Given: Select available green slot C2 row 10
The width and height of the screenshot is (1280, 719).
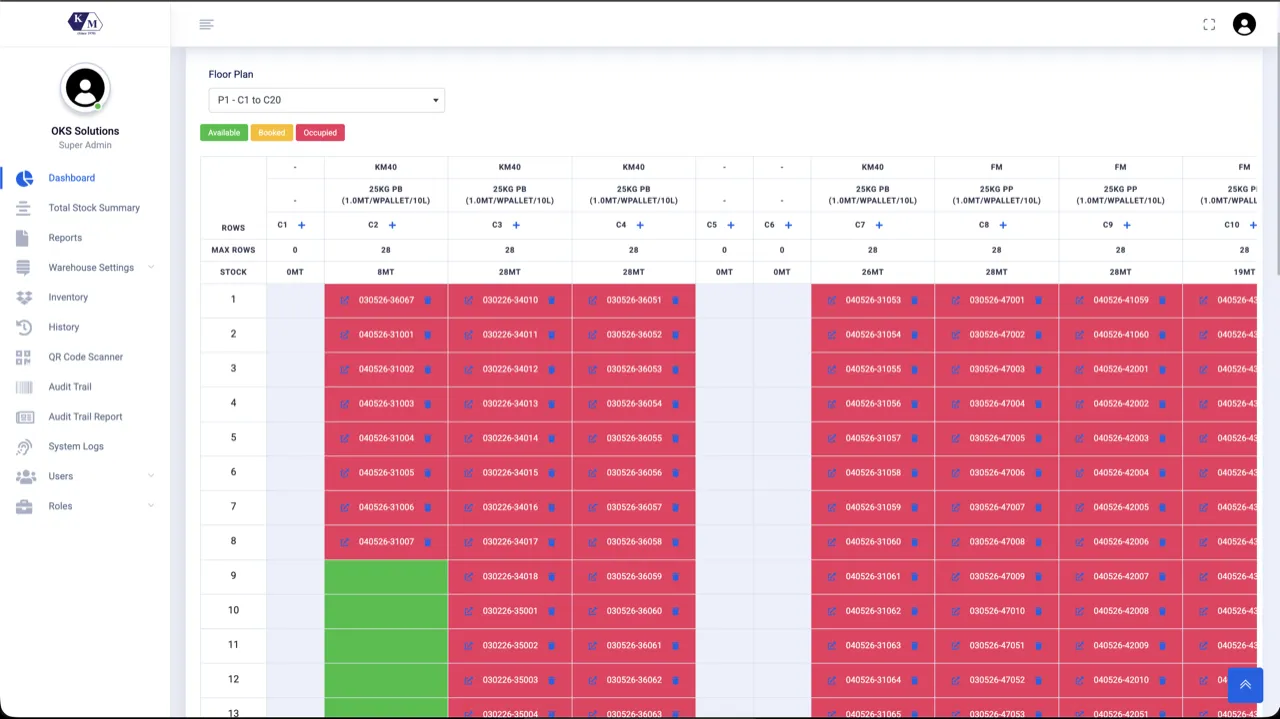Looking at the screenshot, I should pos(386,611).
